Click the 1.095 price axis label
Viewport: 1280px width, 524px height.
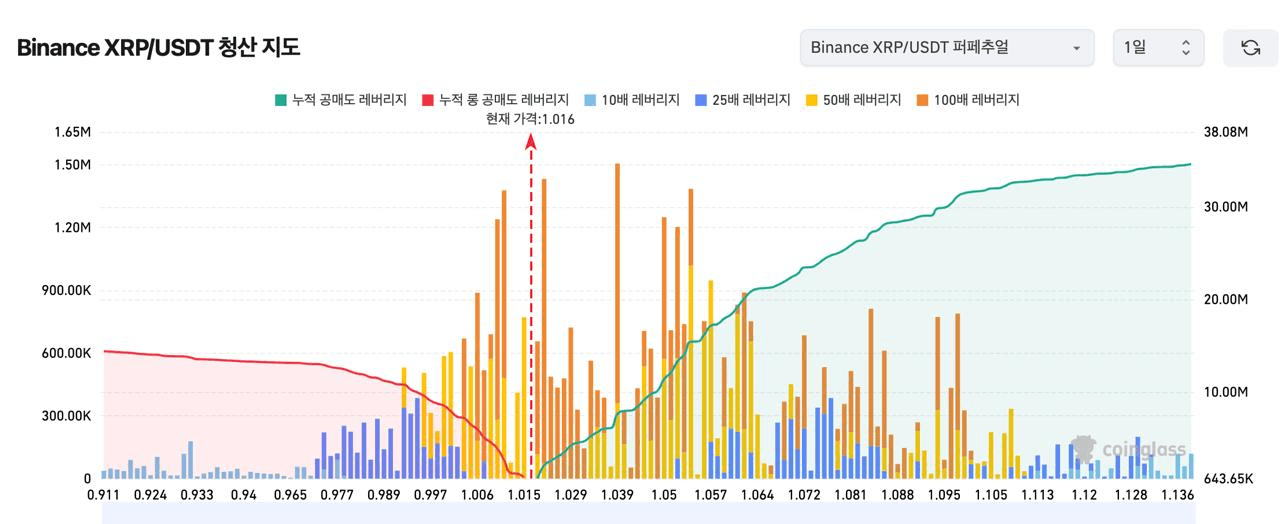[x=944, y=494]
